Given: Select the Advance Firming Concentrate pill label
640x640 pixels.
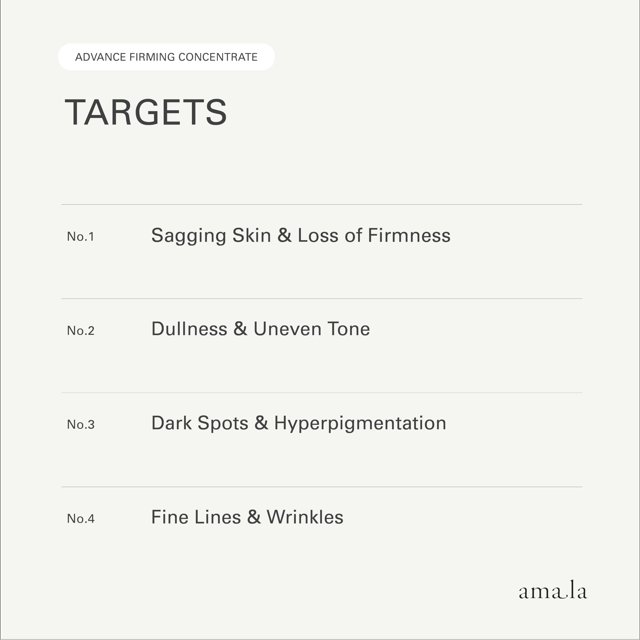Looking at the screenshot, I should (167, 57).
